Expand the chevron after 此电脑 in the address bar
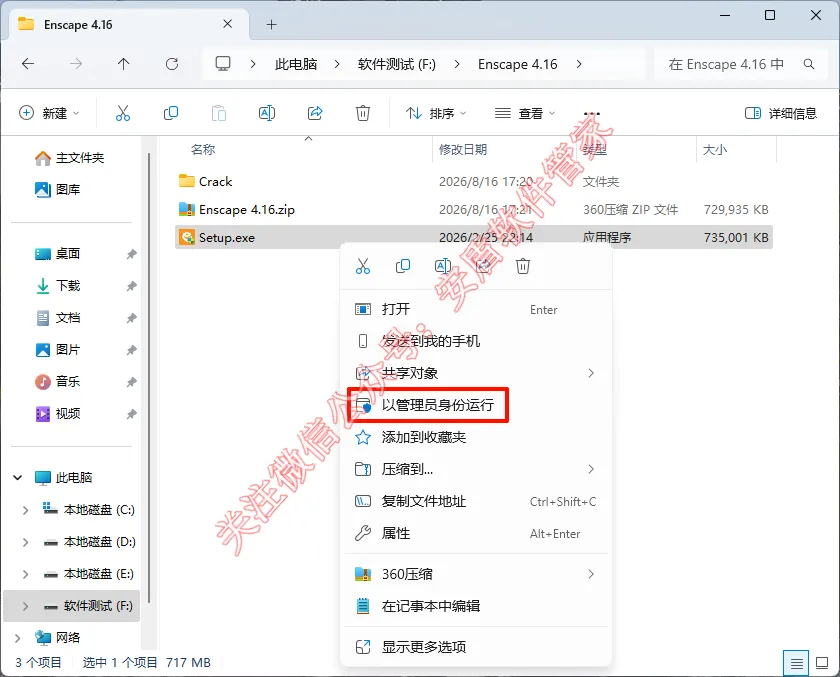The height and width of the screenshot is (677, 840). pyautogui.click(x=337, y=64)
